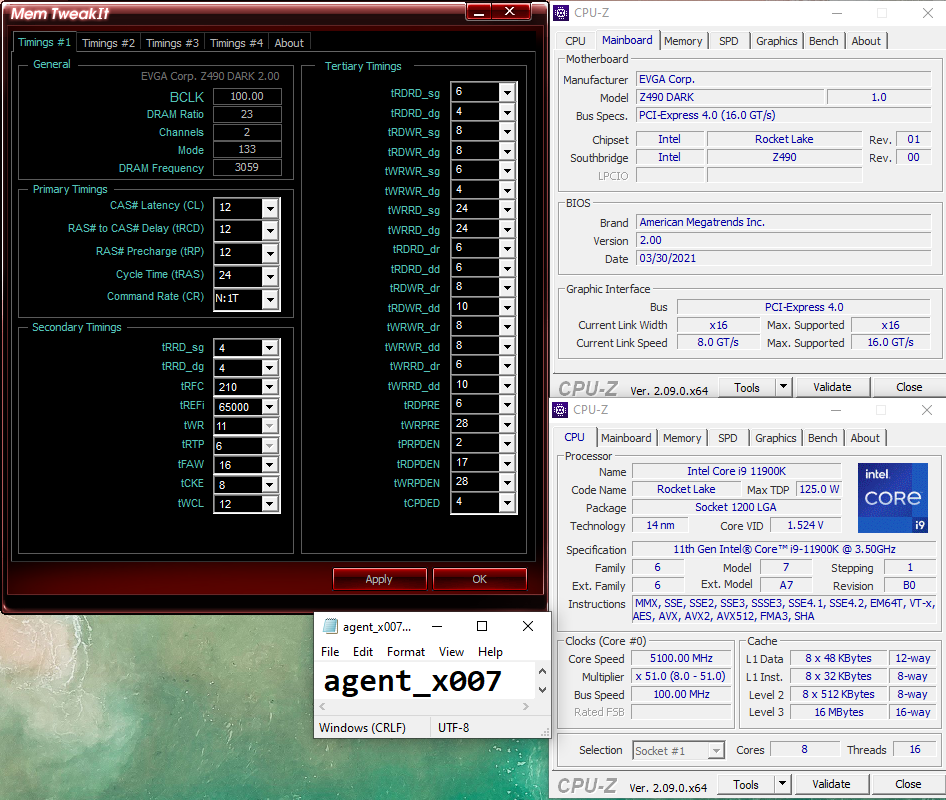Open Tools dropdown arrow in Mainboard CPU-Z window
This screenshot has height=800, width=946.
tap(783, 386)
